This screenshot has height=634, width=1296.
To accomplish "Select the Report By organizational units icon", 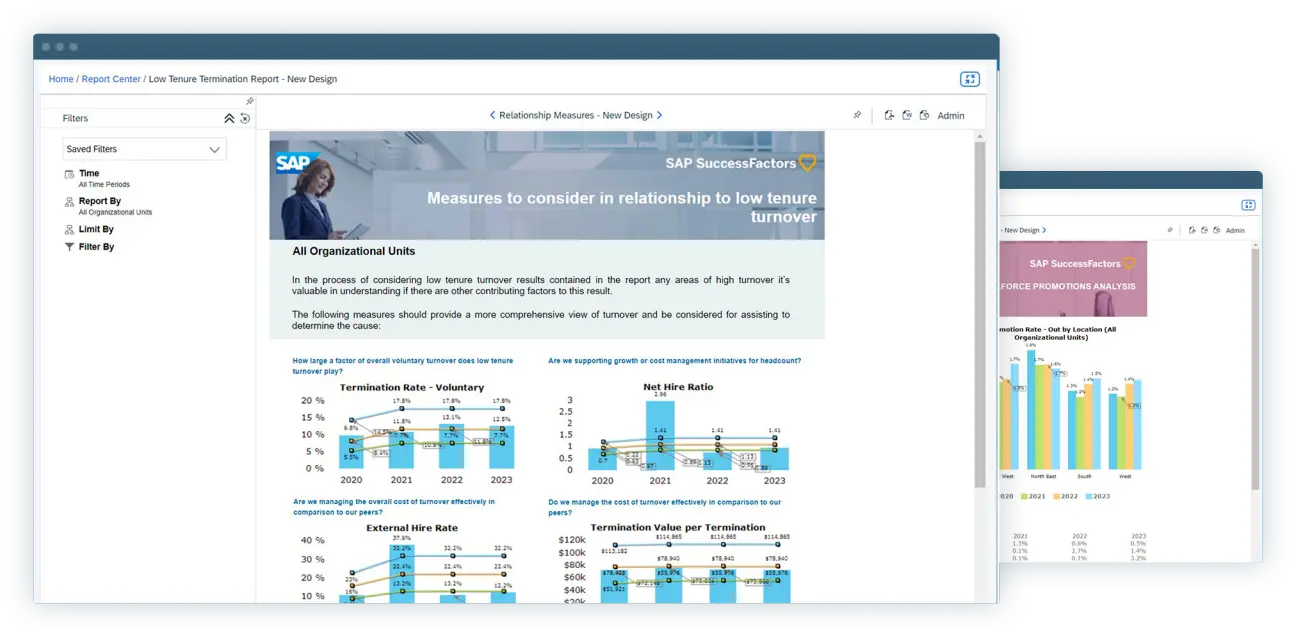I will tap(69, 201).
